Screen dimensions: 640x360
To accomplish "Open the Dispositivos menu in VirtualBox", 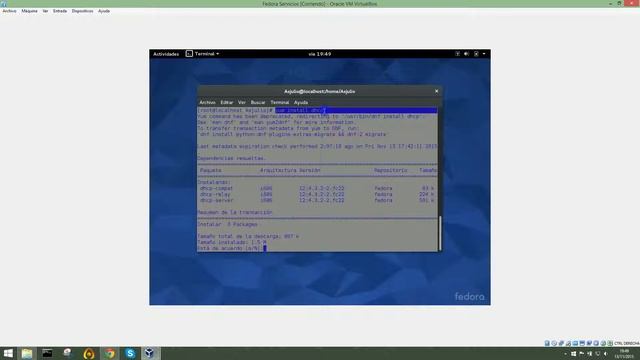I will (82, 11).
